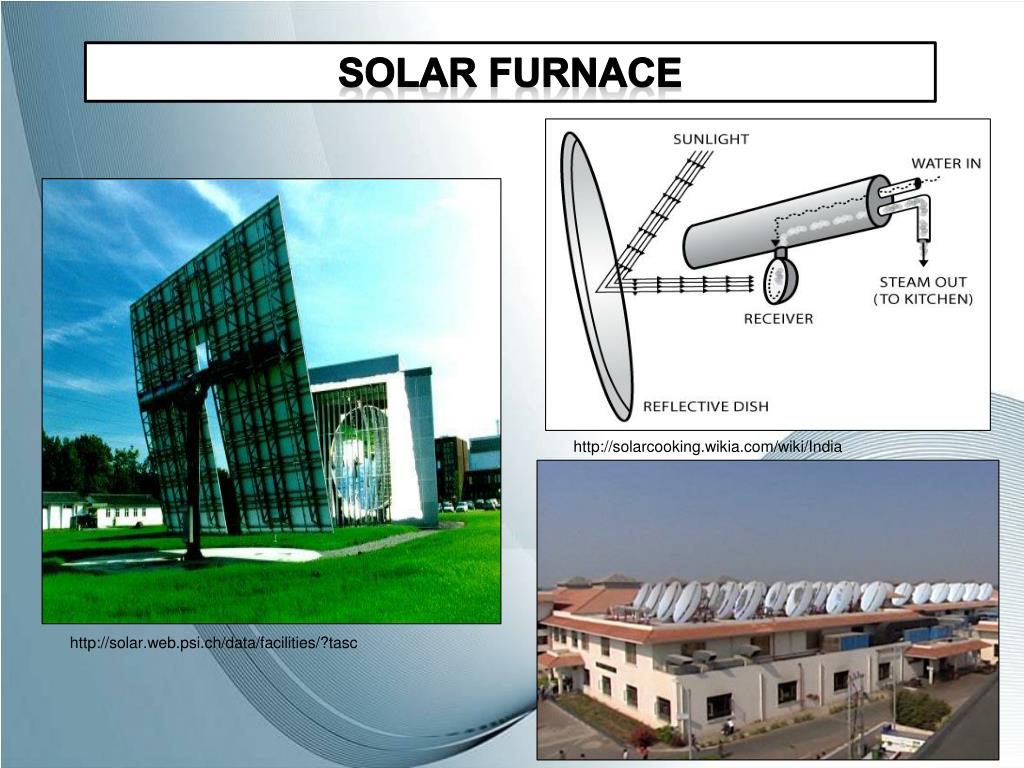Select the STEAM OUT (TO KITCHEN) text
The height and width of the screenshot is (768, 1024).
coord(923,291)
